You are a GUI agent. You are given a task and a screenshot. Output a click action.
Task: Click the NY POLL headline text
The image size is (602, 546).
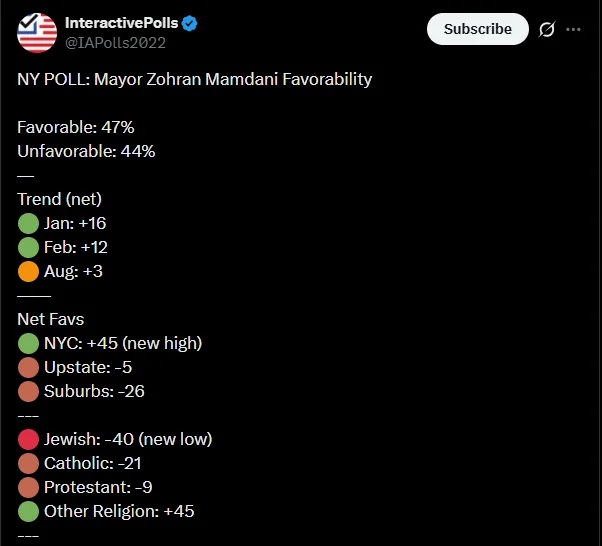[195, 79]
